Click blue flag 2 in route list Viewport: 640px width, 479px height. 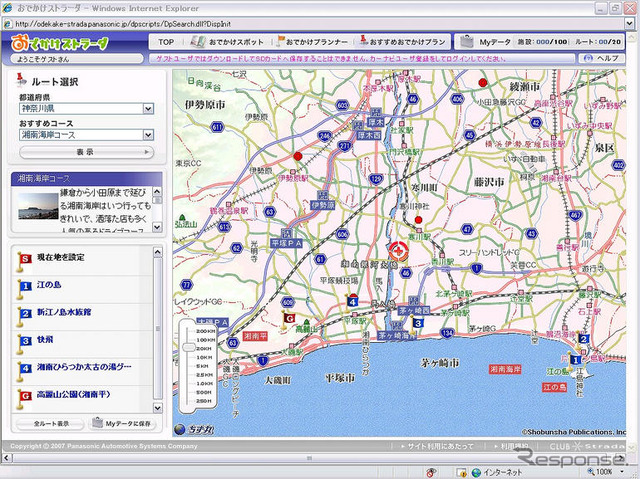pos(24,316)
